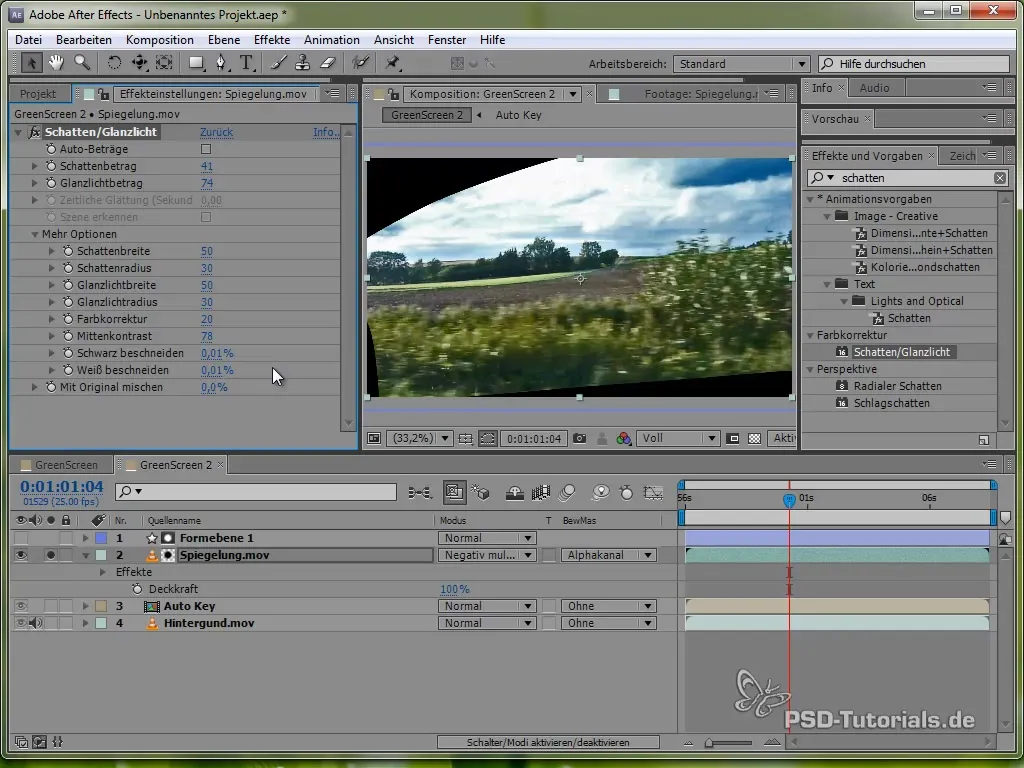Select the Hand tool
The image size is (1024, 768).
(x=56, y=63)
